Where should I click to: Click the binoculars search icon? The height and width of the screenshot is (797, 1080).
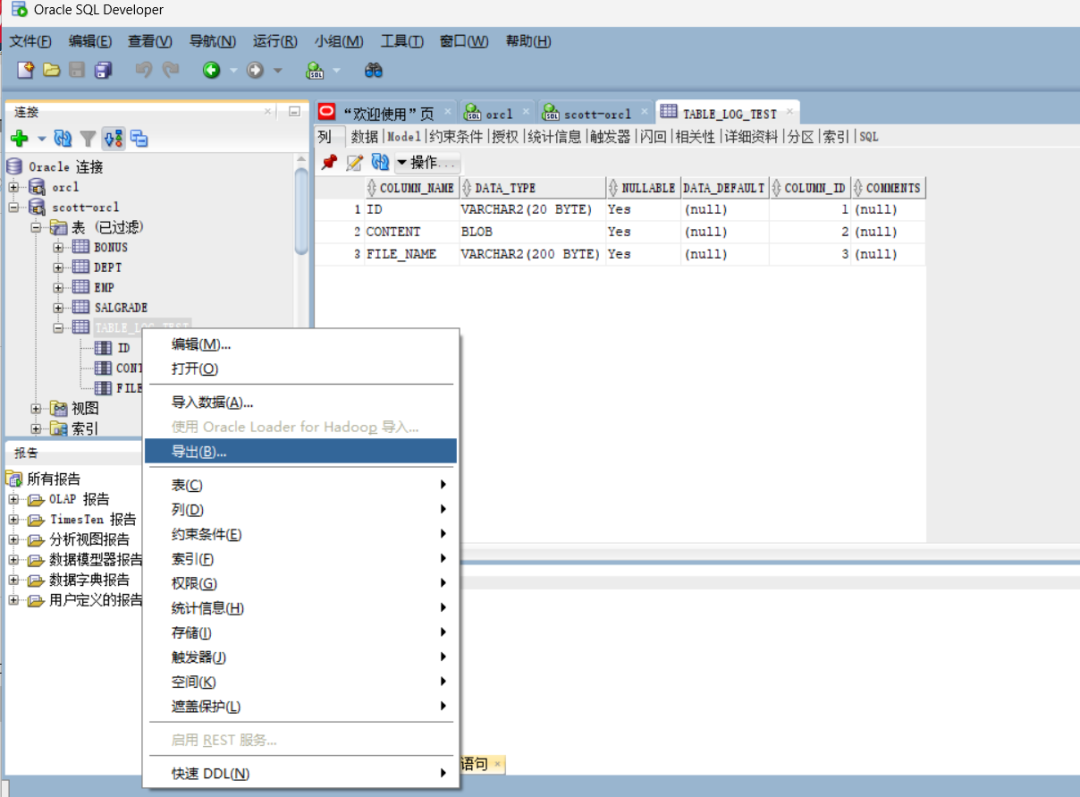coord(373,70)
